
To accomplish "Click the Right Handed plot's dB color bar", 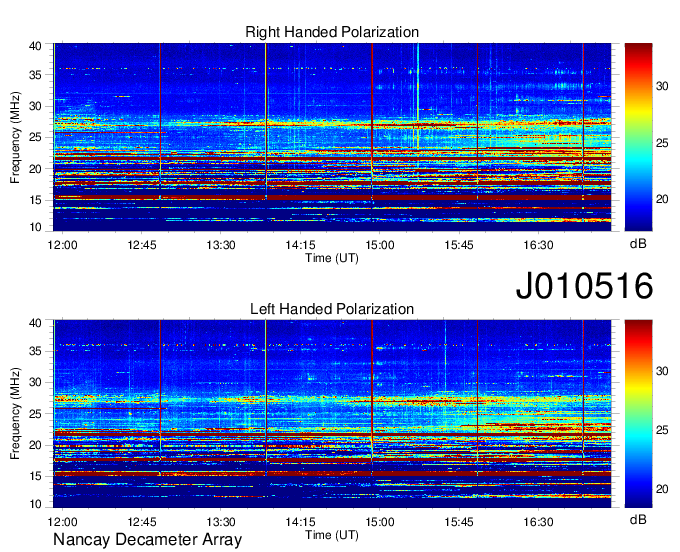I will tap(638, 137).
